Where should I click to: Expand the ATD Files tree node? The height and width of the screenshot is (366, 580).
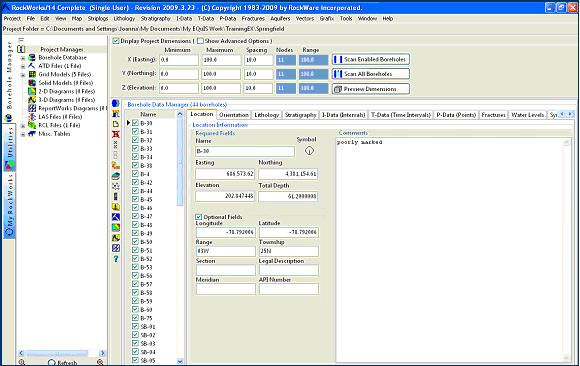(23, 67)
